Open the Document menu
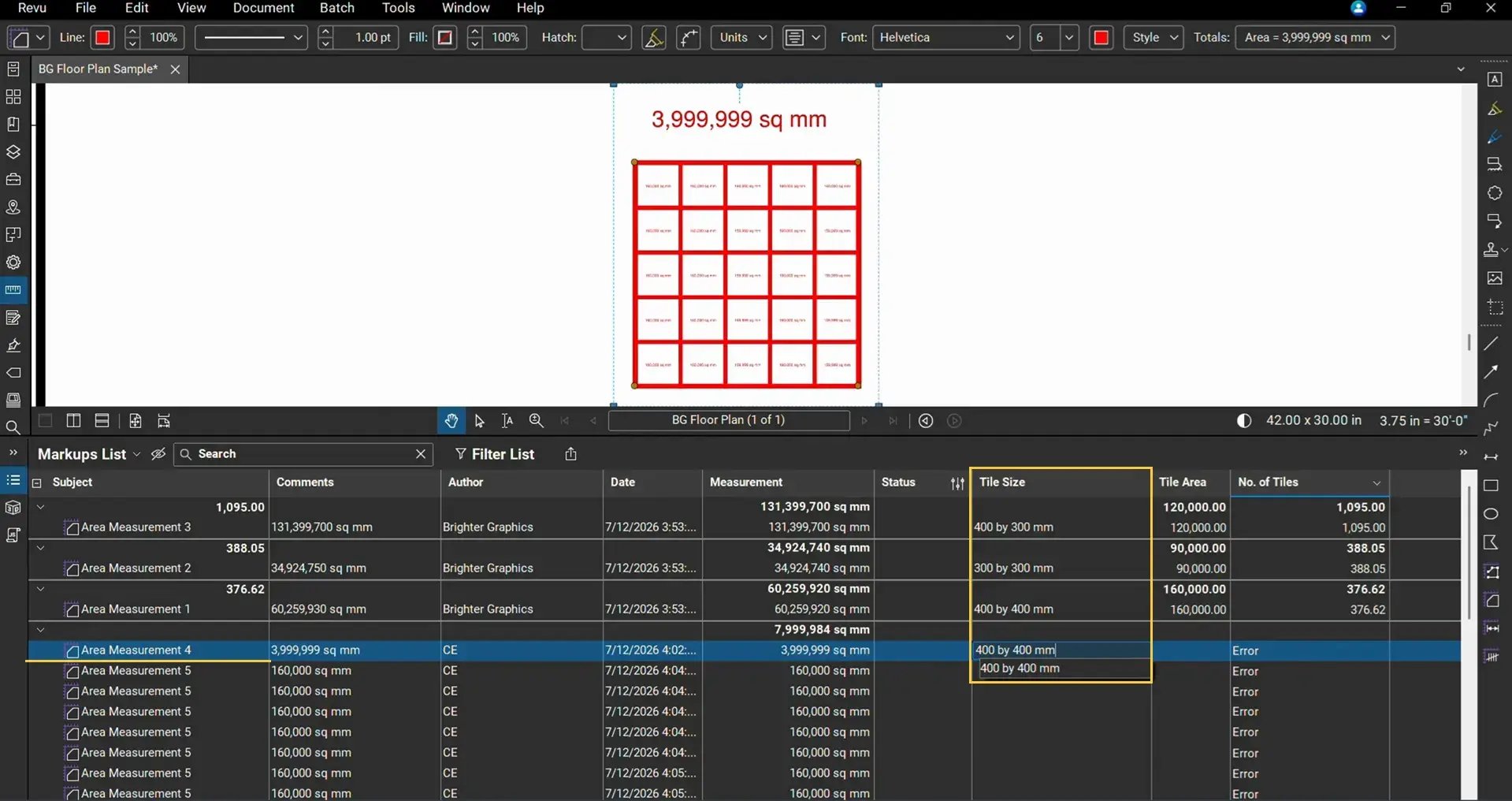 coord(263,8)
